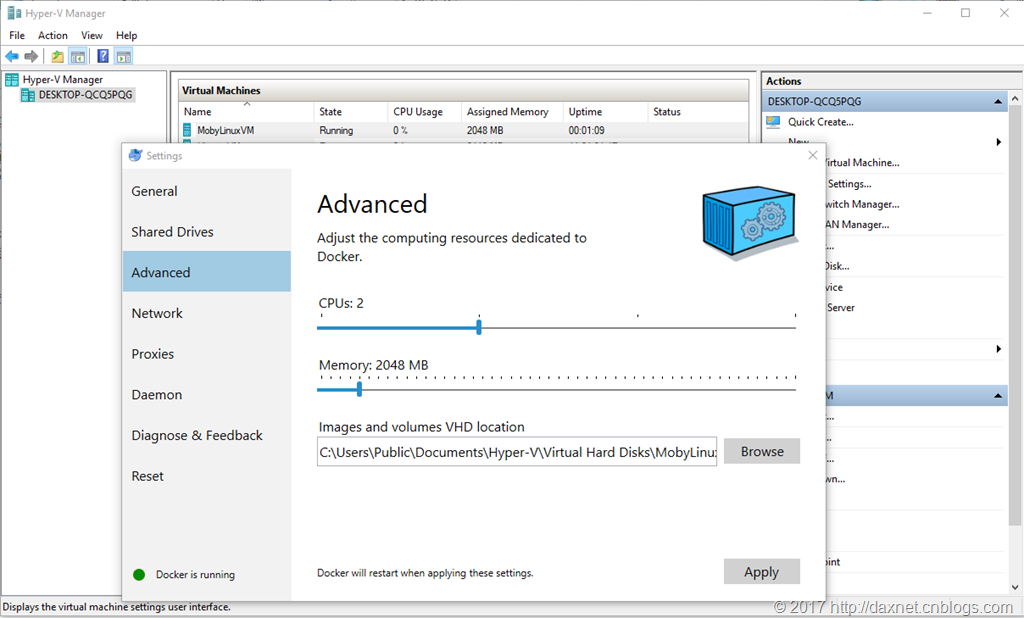Click the 0 % CPU usage cell

pyautogui.click(x=400, y=131)
